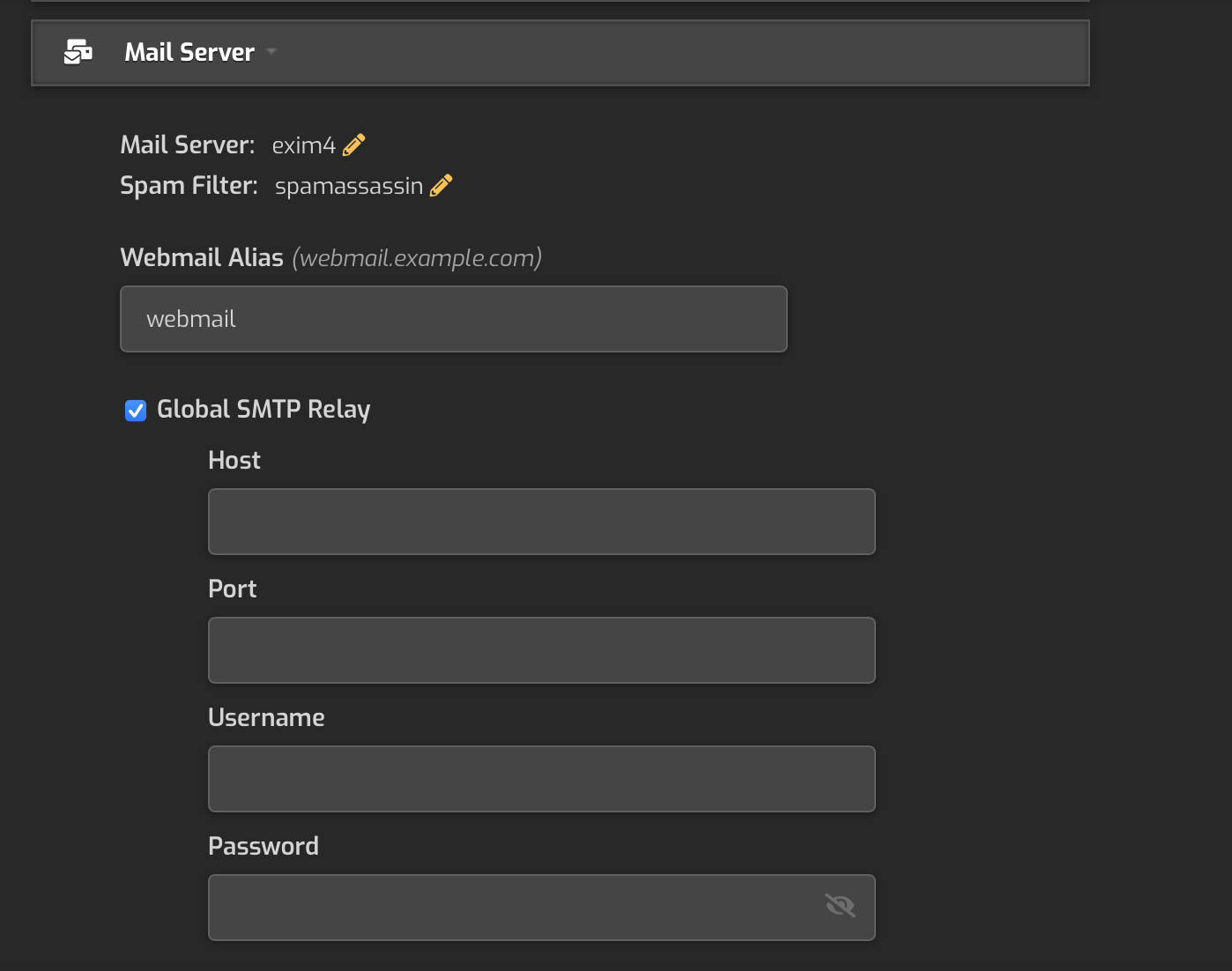Edit the exim4 mail server setting
The height and width of the screenshot is (971, 1232).
[x=353, y=145]
